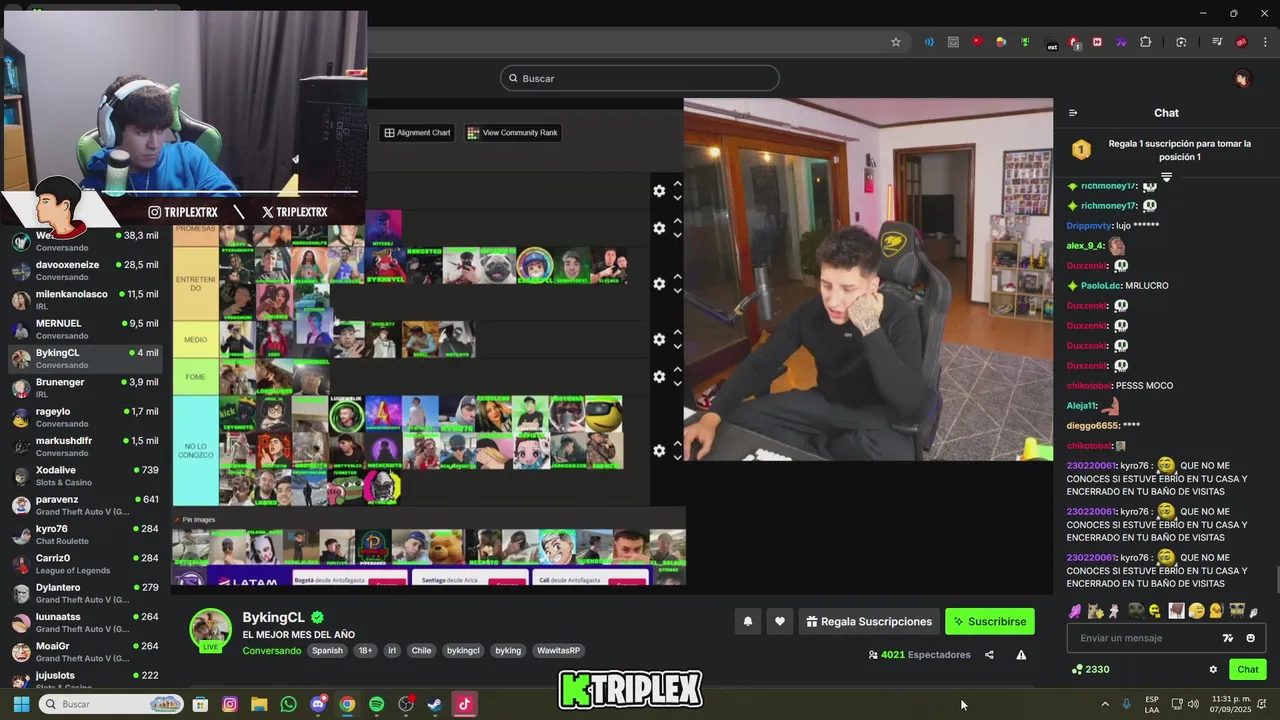Open rageylo channel in sidebar
The height and width of the screenshot is (720, 1280).
coord(85,417)
